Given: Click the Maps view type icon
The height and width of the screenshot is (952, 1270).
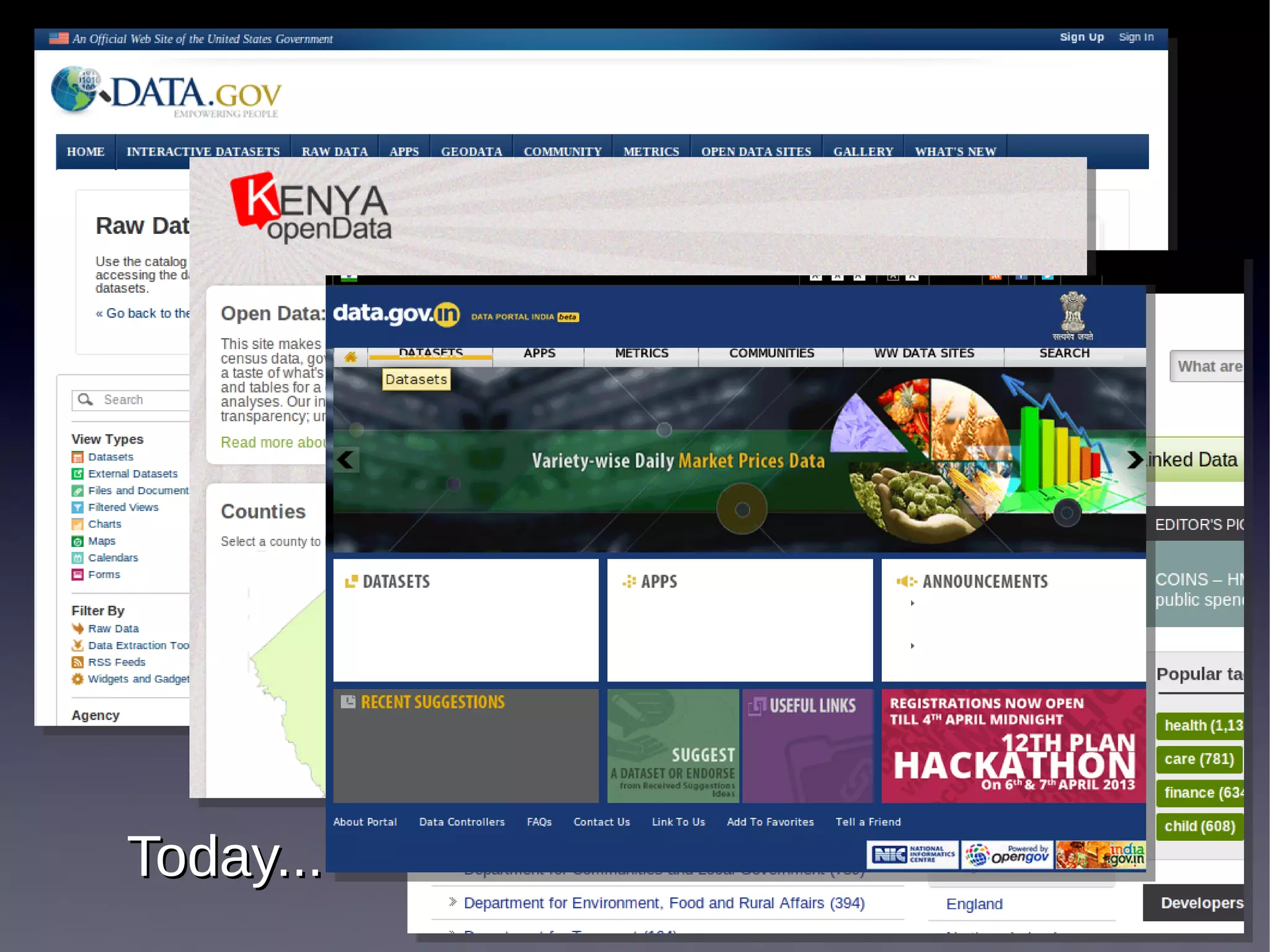Looking at the screenshot, I should coord(78,541).
